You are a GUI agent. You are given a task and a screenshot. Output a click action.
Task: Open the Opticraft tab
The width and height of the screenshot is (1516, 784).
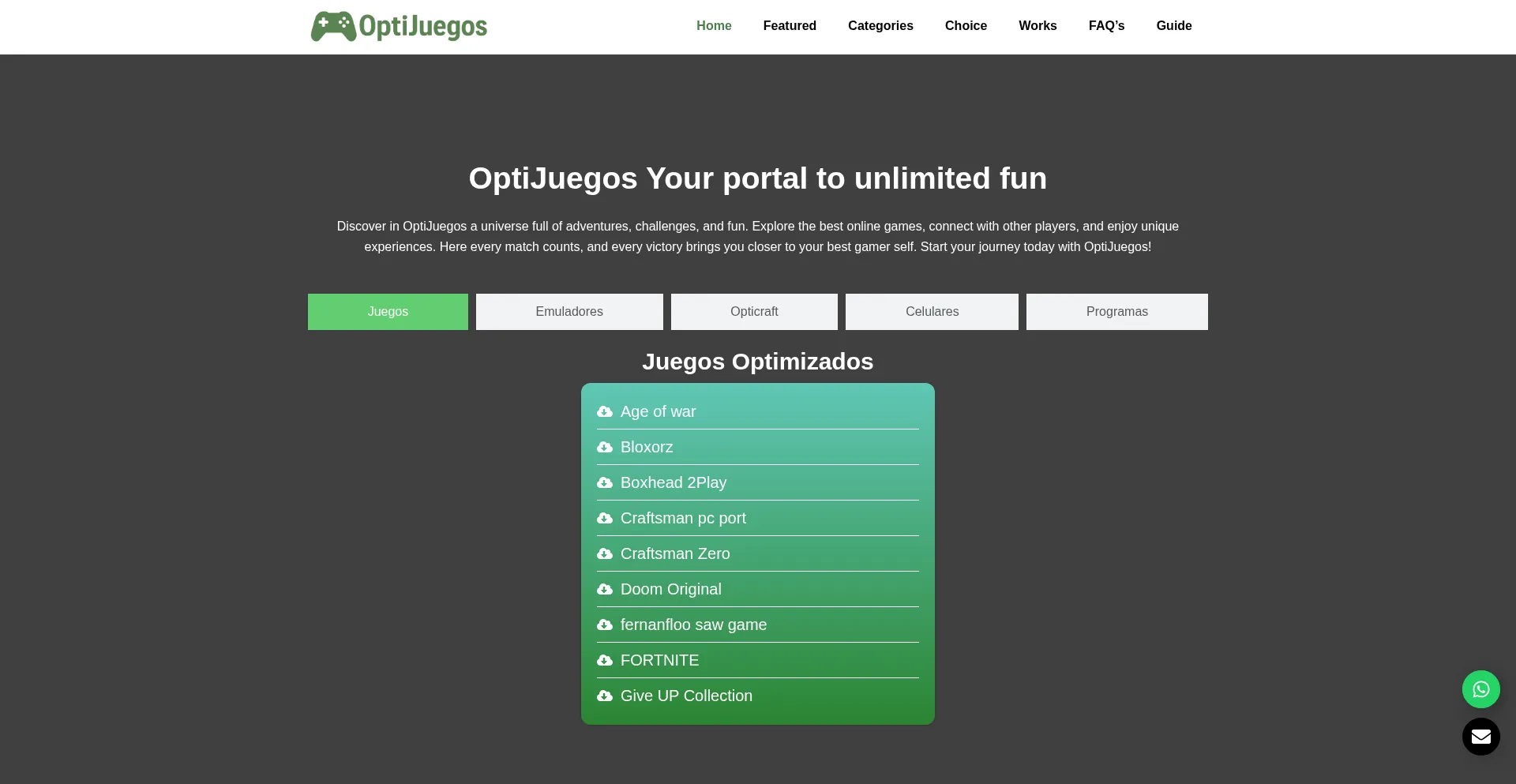[x=754, y=312]
